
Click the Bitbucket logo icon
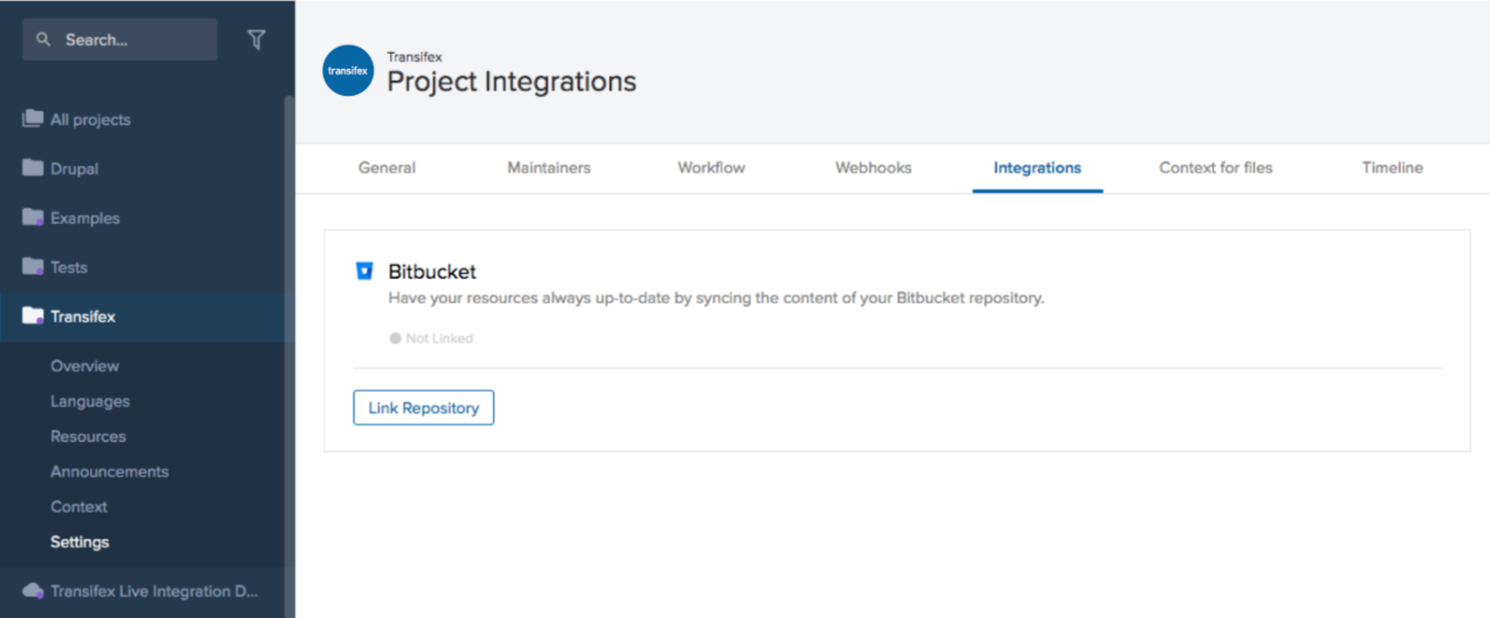365,271
